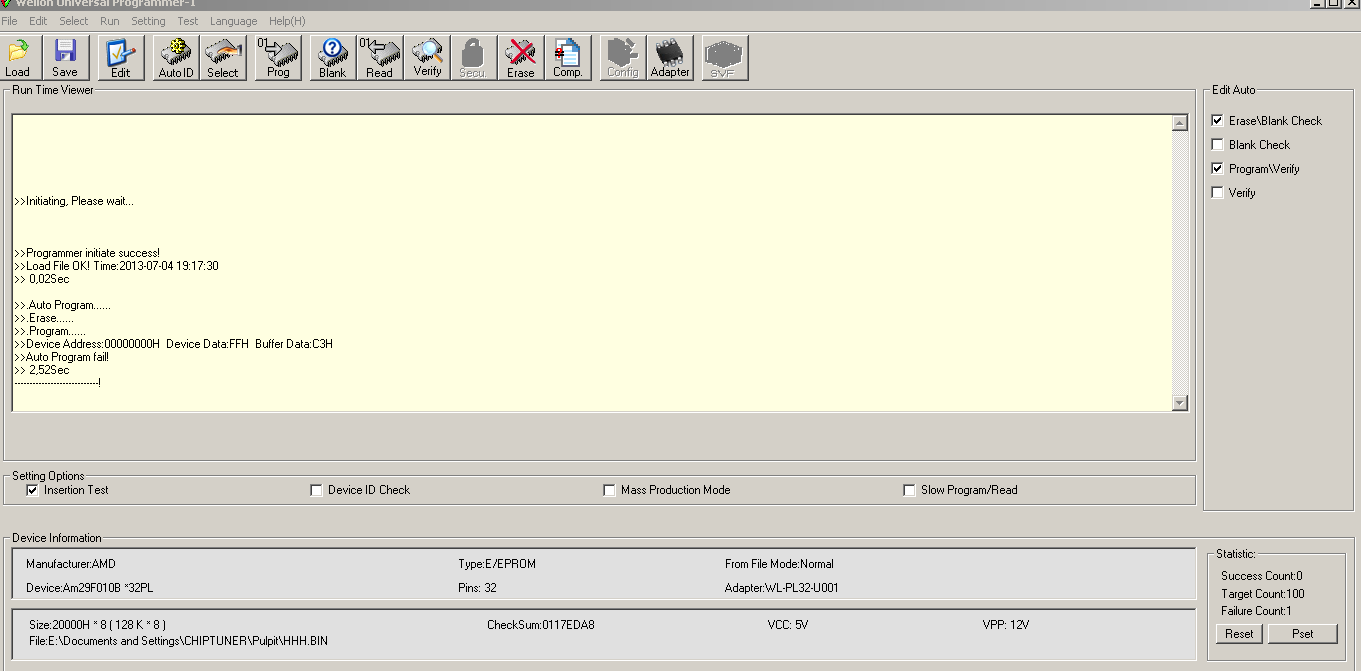Click the 'Auto Program fail!' log line
1361x671 pixels.
click(x=61, y=357)
